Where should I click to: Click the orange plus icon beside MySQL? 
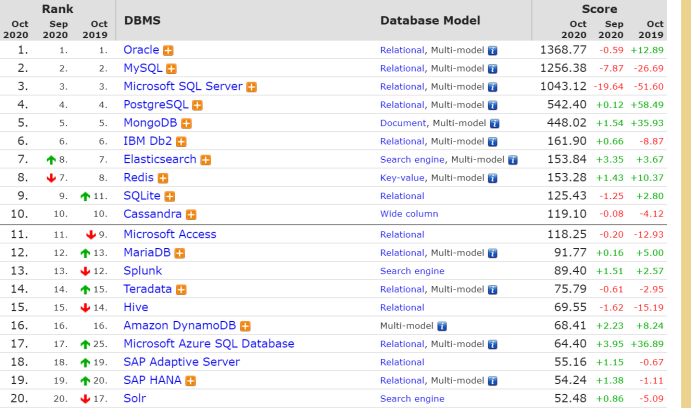[x=171, y=69]
